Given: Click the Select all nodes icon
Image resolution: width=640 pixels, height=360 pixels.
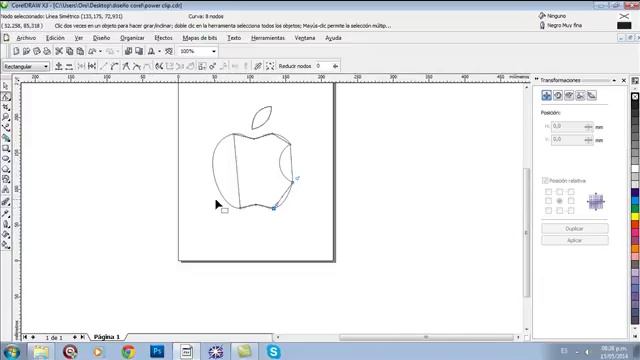Looking at the screenshot, I should [x=270, y=66].
